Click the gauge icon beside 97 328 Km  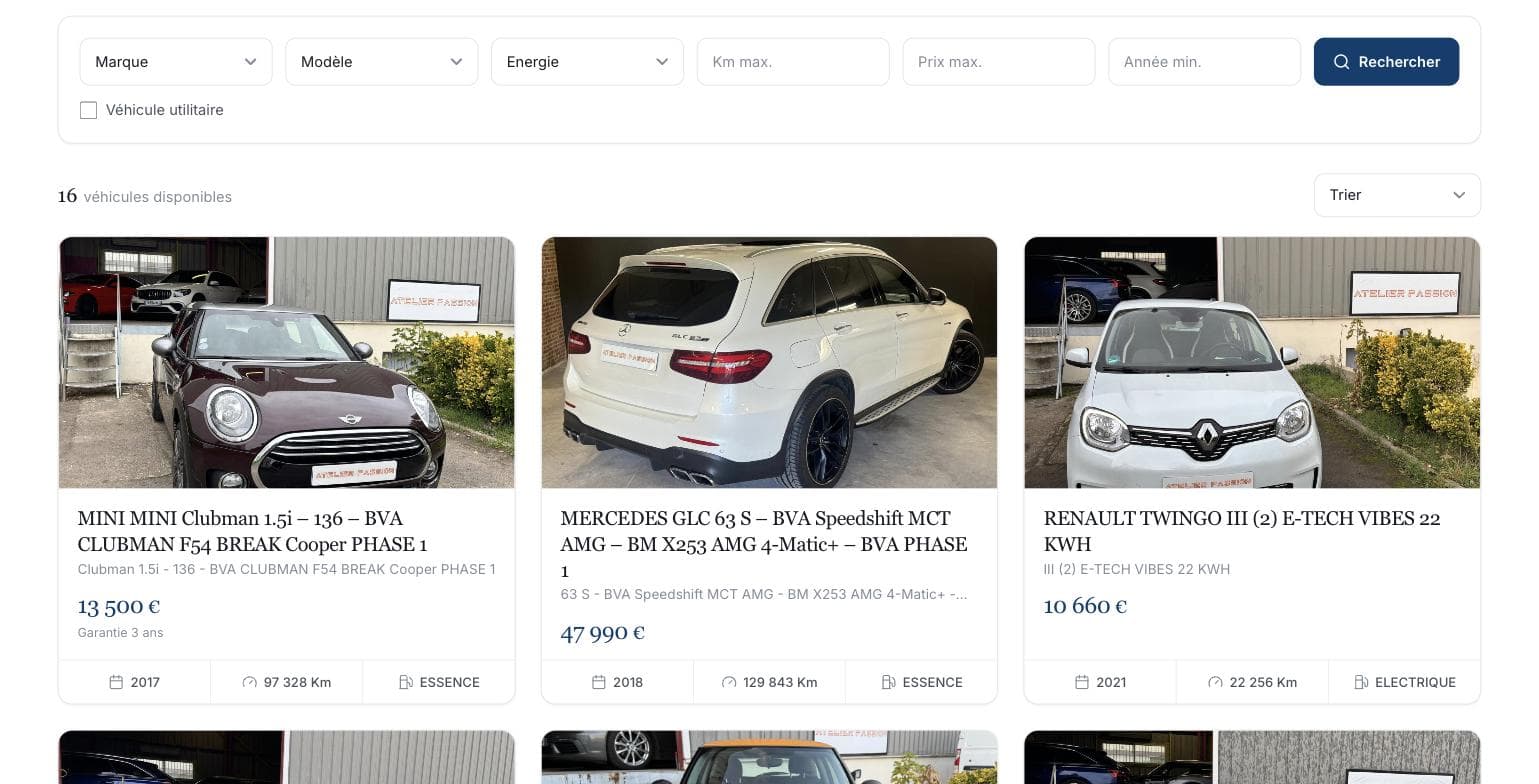click(249, 682)
